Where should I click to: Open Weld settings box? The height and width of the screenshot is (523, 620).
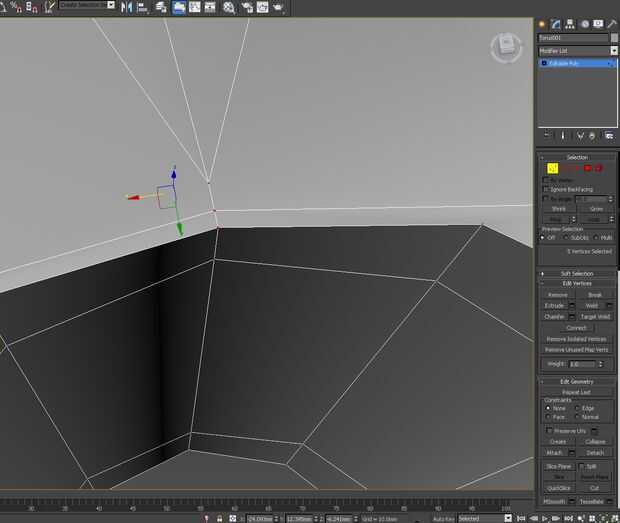(x=609, y=306)
